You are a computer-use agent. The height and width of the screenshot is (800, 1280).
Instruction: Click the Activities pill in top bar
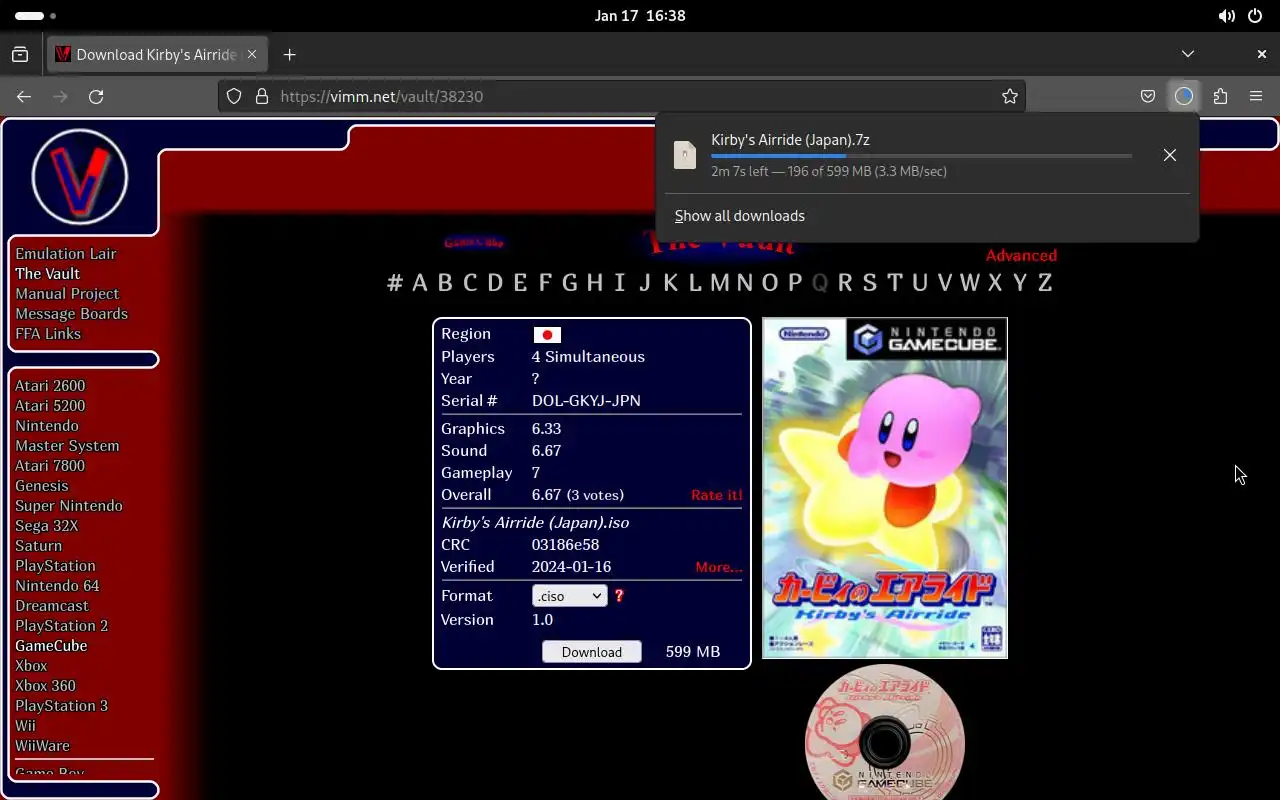[x=30, y=16]
